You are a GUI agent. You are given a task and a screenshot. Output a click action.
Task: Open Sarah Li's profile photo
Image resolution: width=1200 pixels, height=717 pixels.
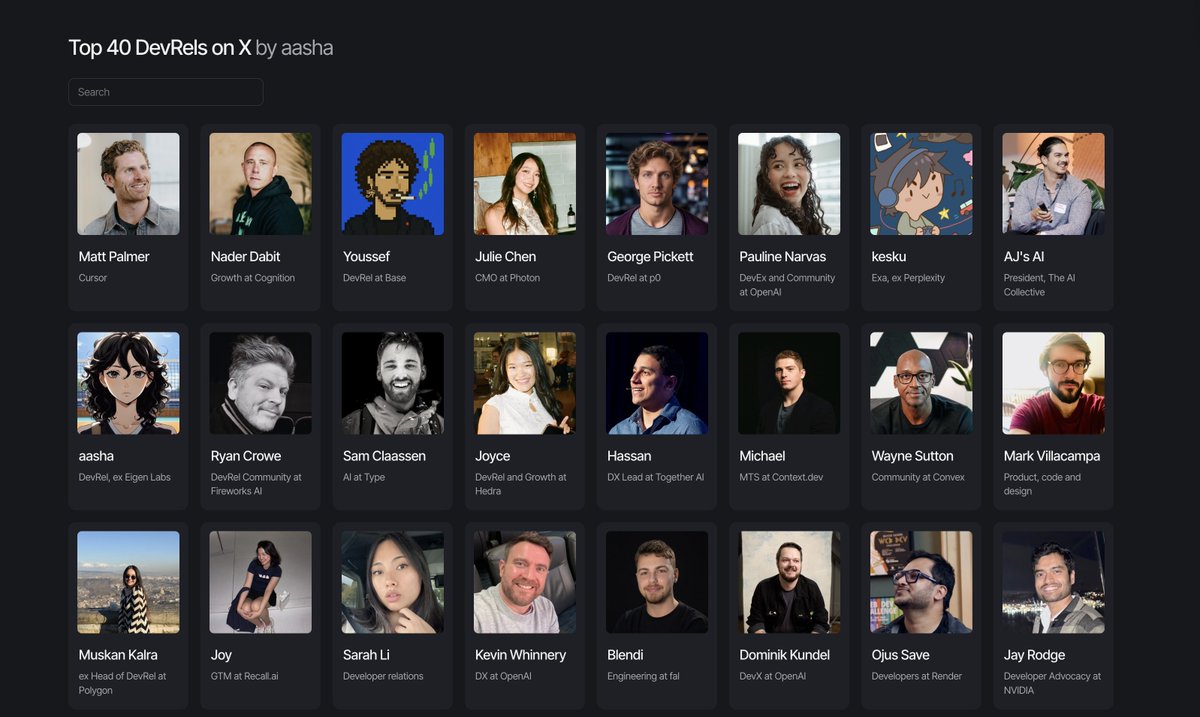pyautogui.click(x=392, y=582)
